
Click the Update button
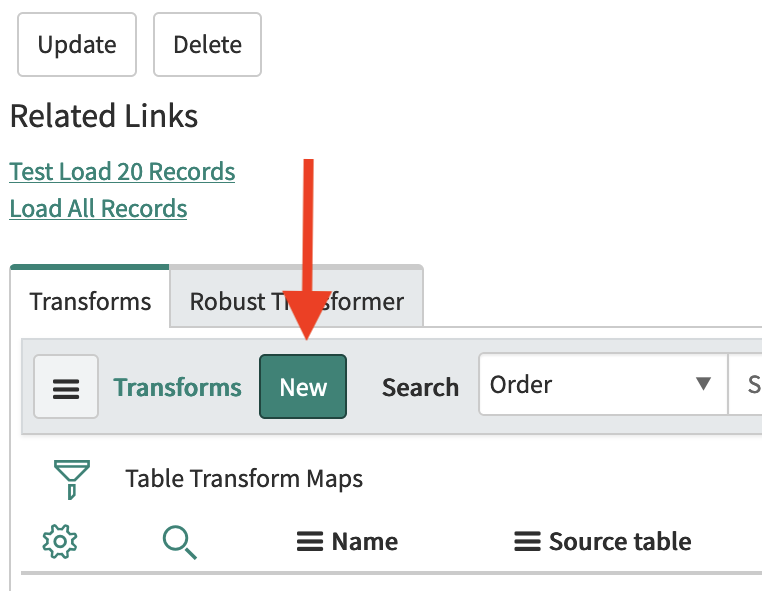tap(77, 45)
